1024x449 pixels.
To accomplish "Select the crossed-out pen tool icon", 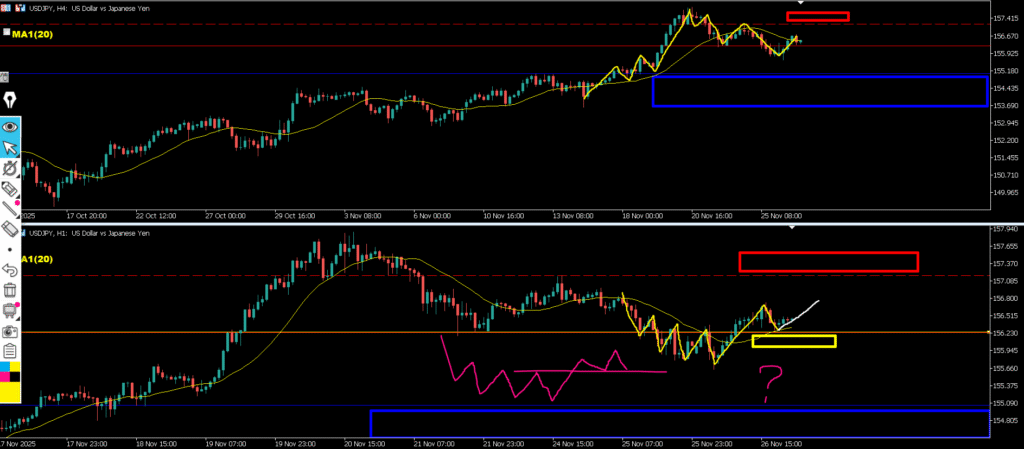I will click(10, 168).
